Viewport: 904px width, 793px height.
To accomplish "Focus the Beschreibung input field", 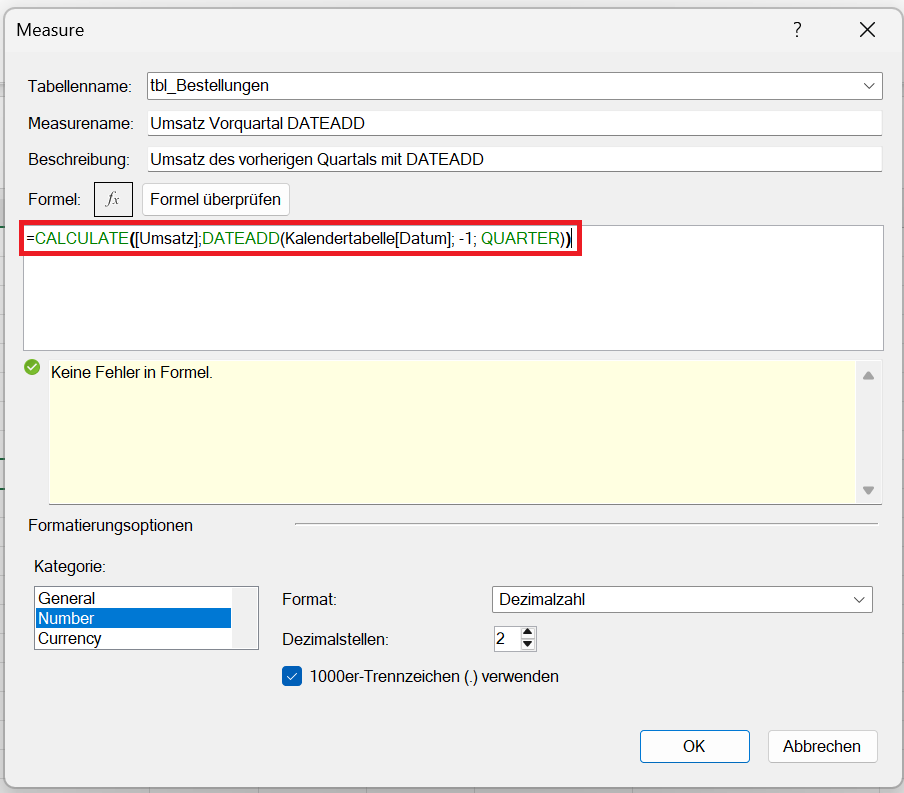I will (x=514, y=159).
